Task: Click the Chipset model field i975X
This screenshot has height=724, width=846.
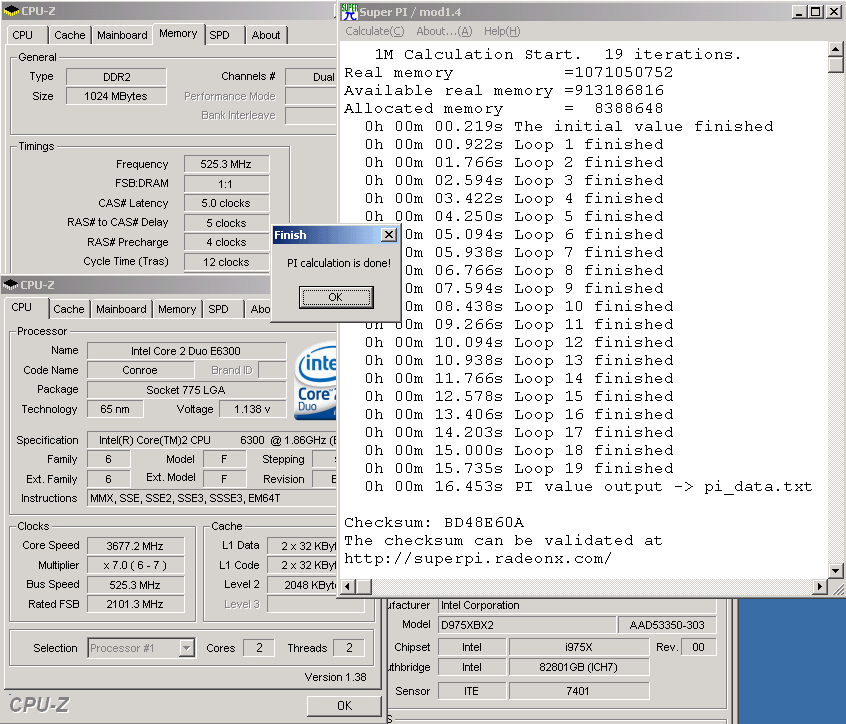Action: click(578, 647)
